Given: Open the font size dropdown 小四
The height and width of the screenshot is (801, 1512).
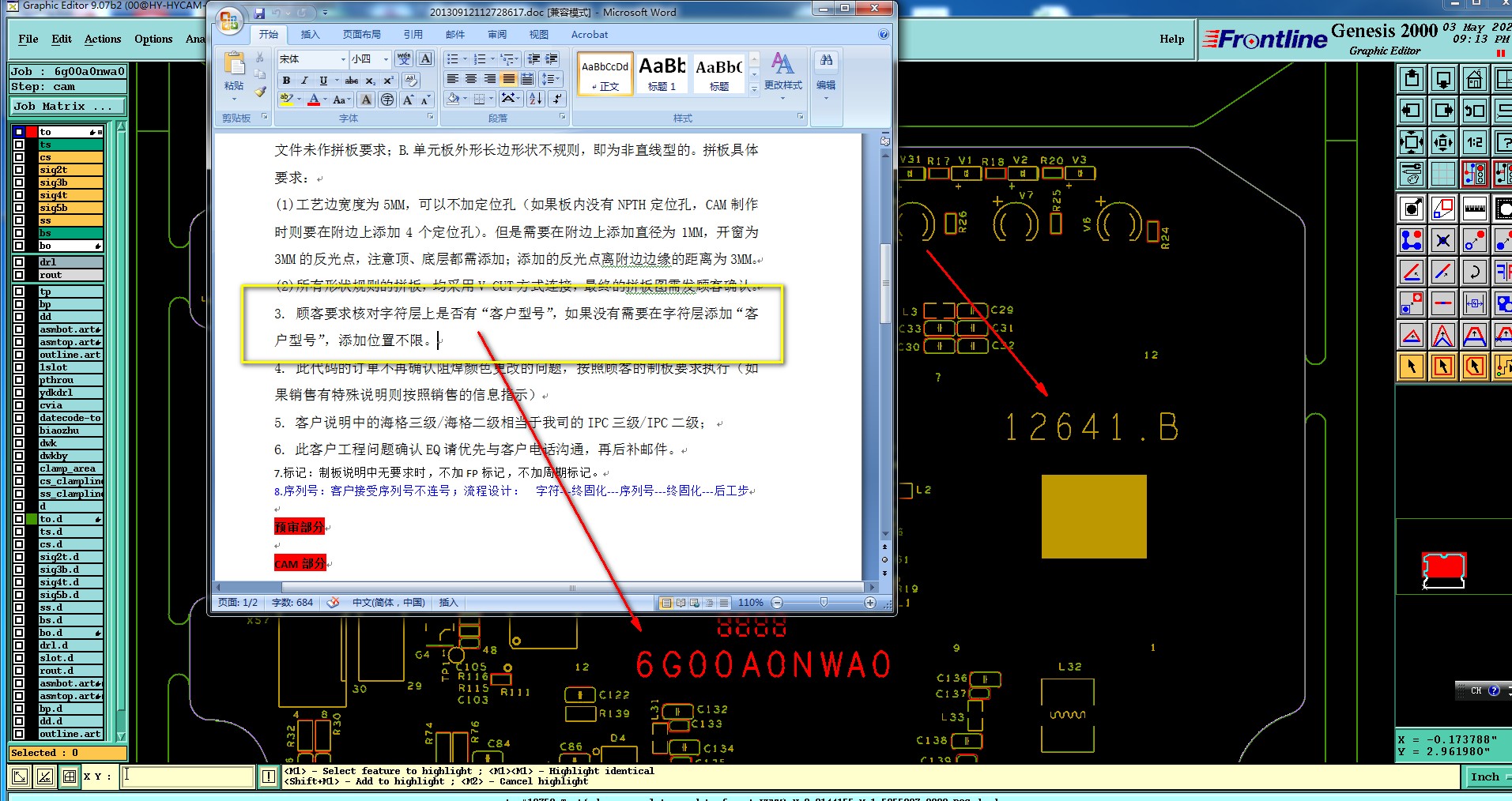Looking at the screenshot, I should [386, 59].
